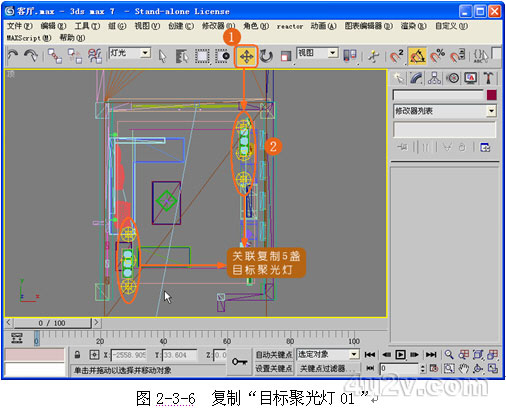Click the Named Selection Sets icon
Viewport: 506px width, 413px height.
pyautogui.click(x=481, y=56)
